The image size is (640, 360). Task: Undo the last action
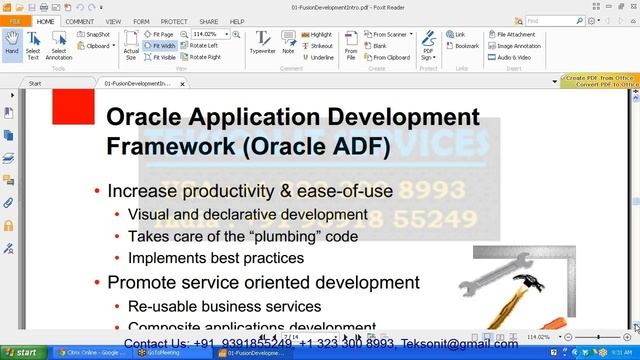coord(80,7)
